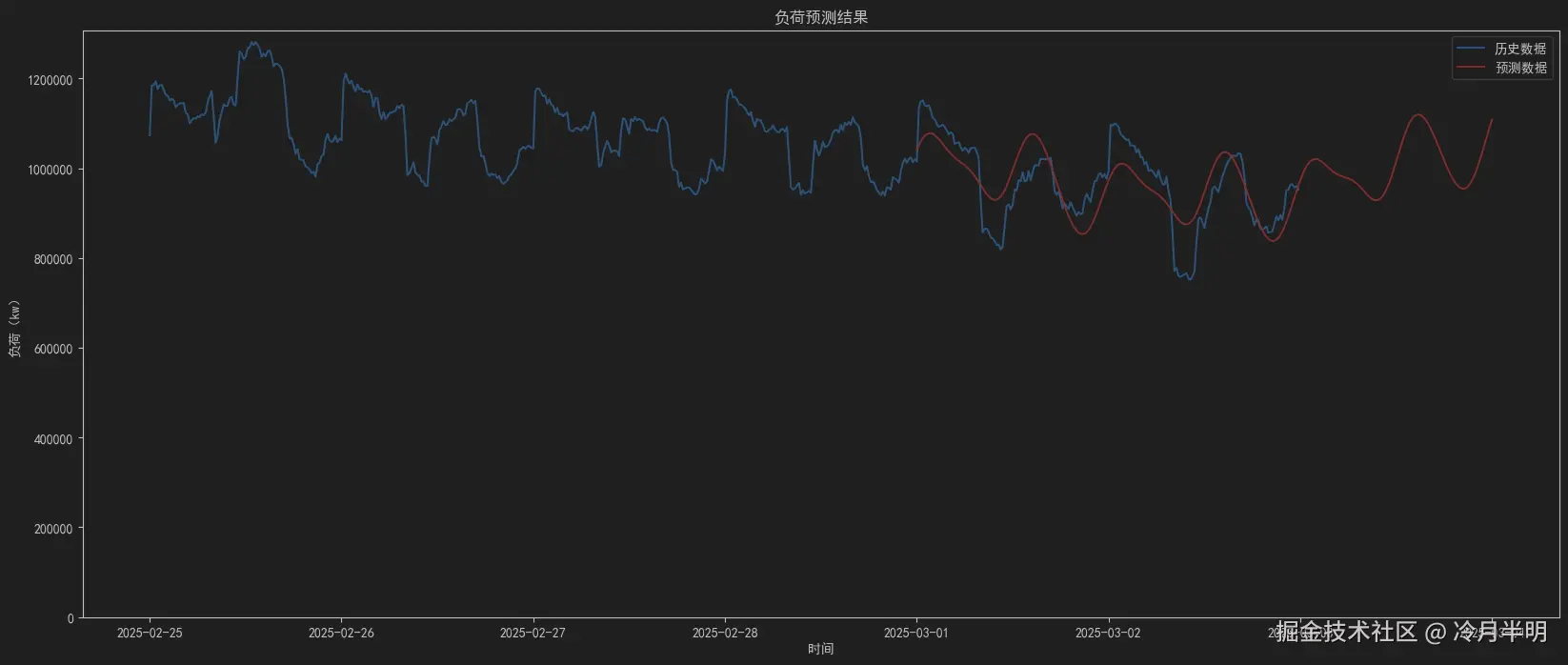Click the 2025-02-27 date tick label
The height and width of the screenshot is (665, 1568).
pyautogui.click(x=533, y=633)
